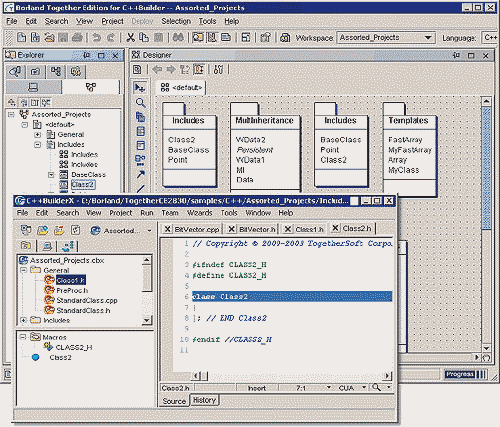This screenshot has width=500, height=427.
Task: Select PreProc.h in project tree
Action: point(72,290)
